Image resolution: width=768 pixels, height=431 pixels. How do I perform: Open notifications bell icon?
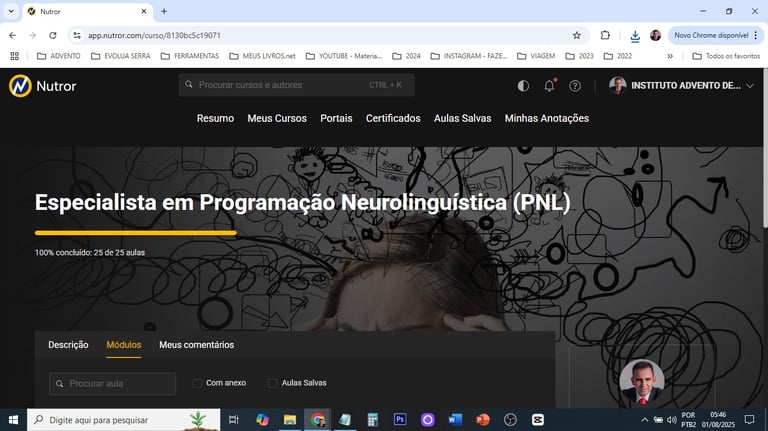tap(550, 86)
